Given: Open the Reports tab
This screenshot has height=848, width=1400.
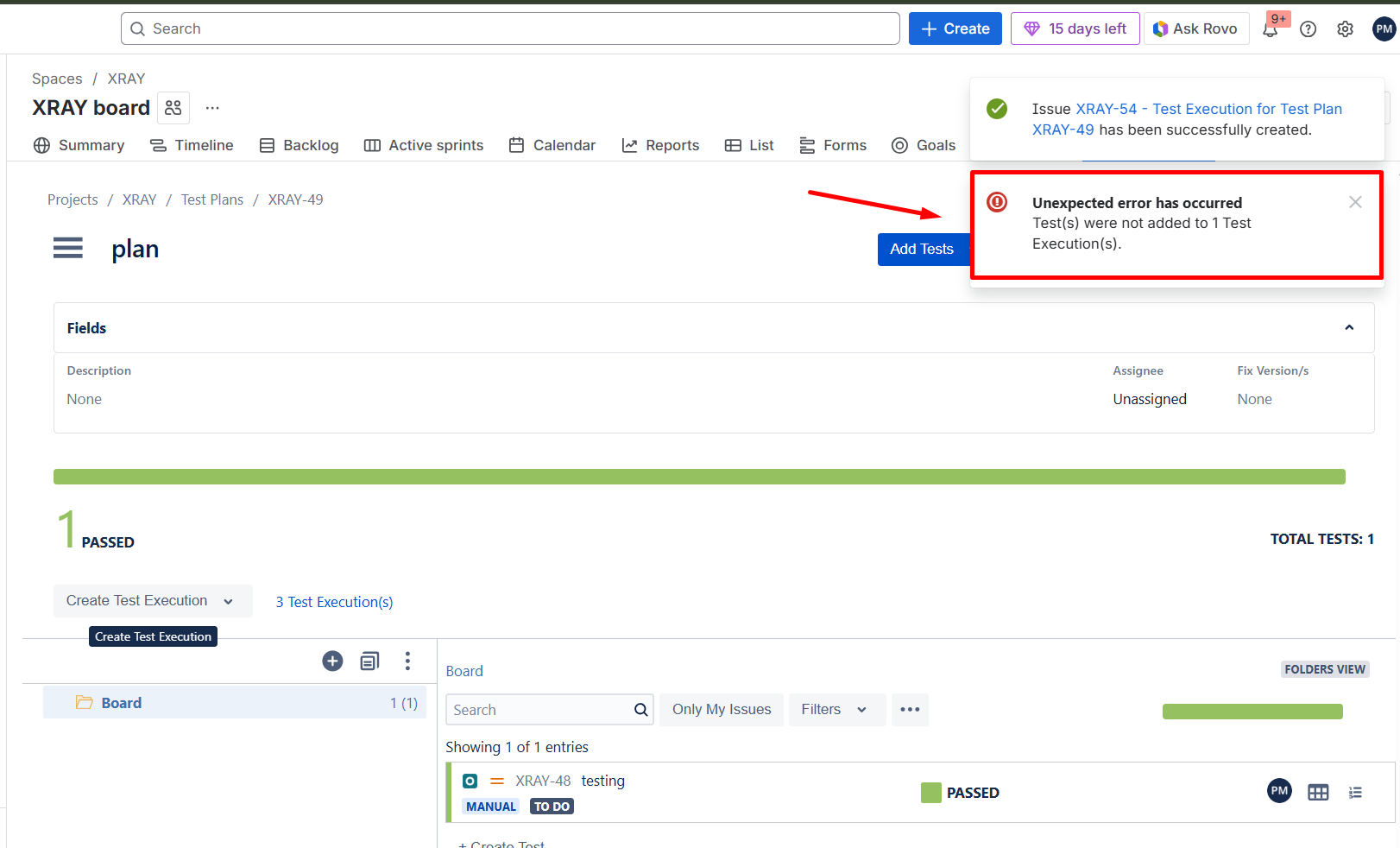Looking at the screenshot, I should tap(660, 145).
